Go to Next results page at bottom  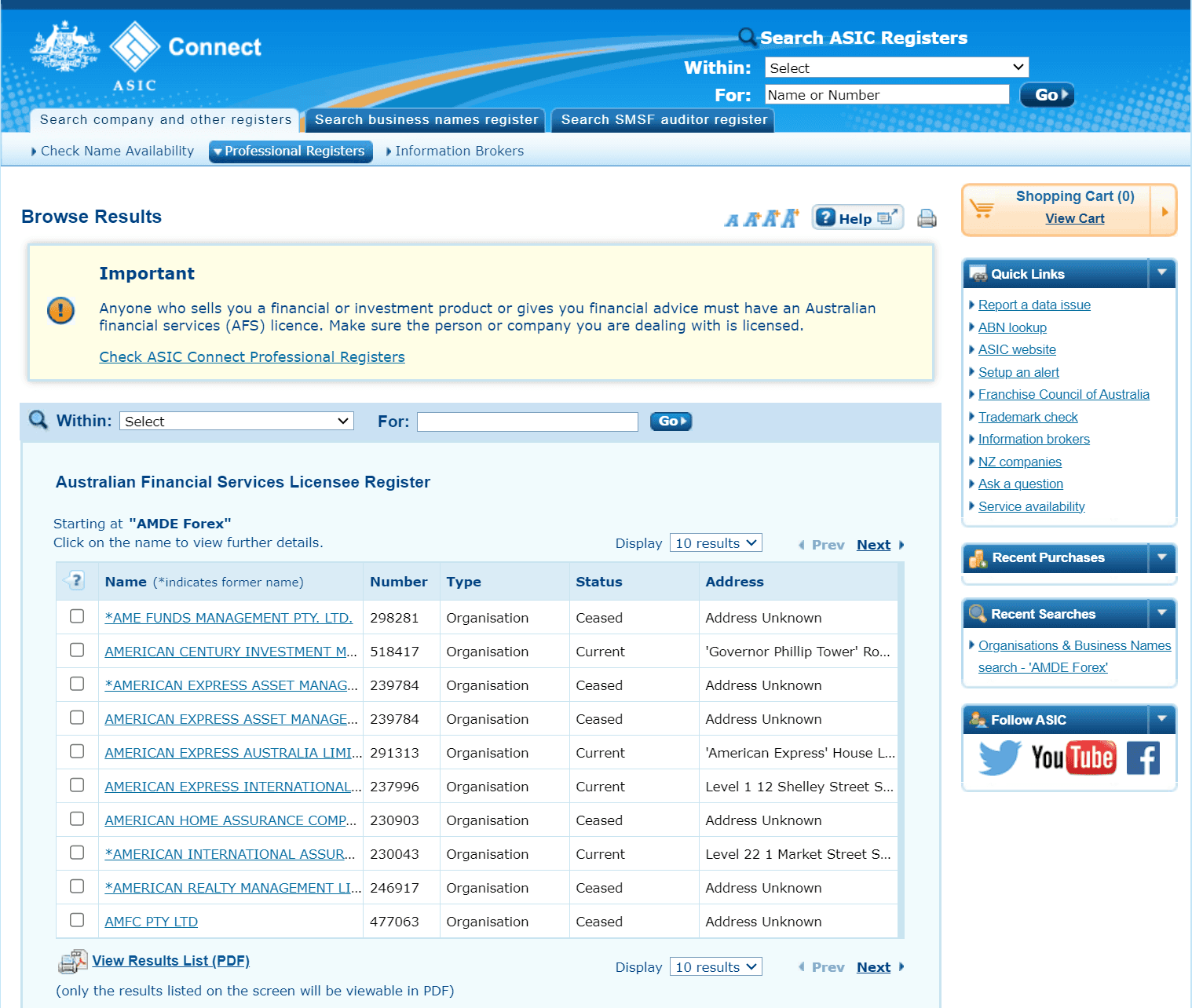pos(874,967)
